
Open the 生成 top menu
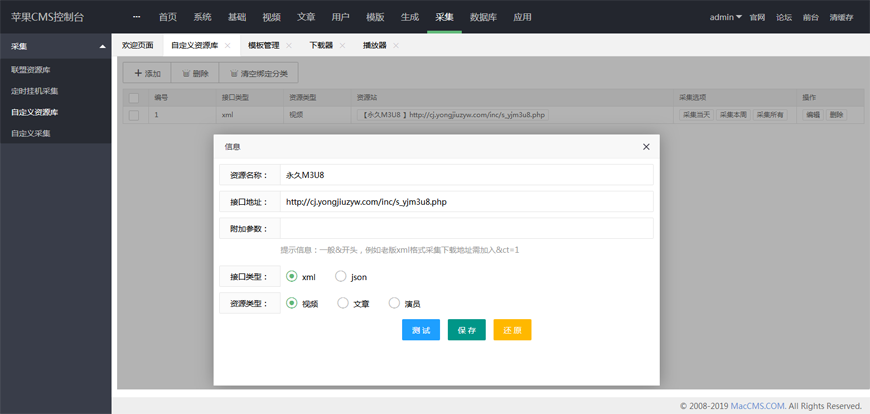tap(410, 17)
